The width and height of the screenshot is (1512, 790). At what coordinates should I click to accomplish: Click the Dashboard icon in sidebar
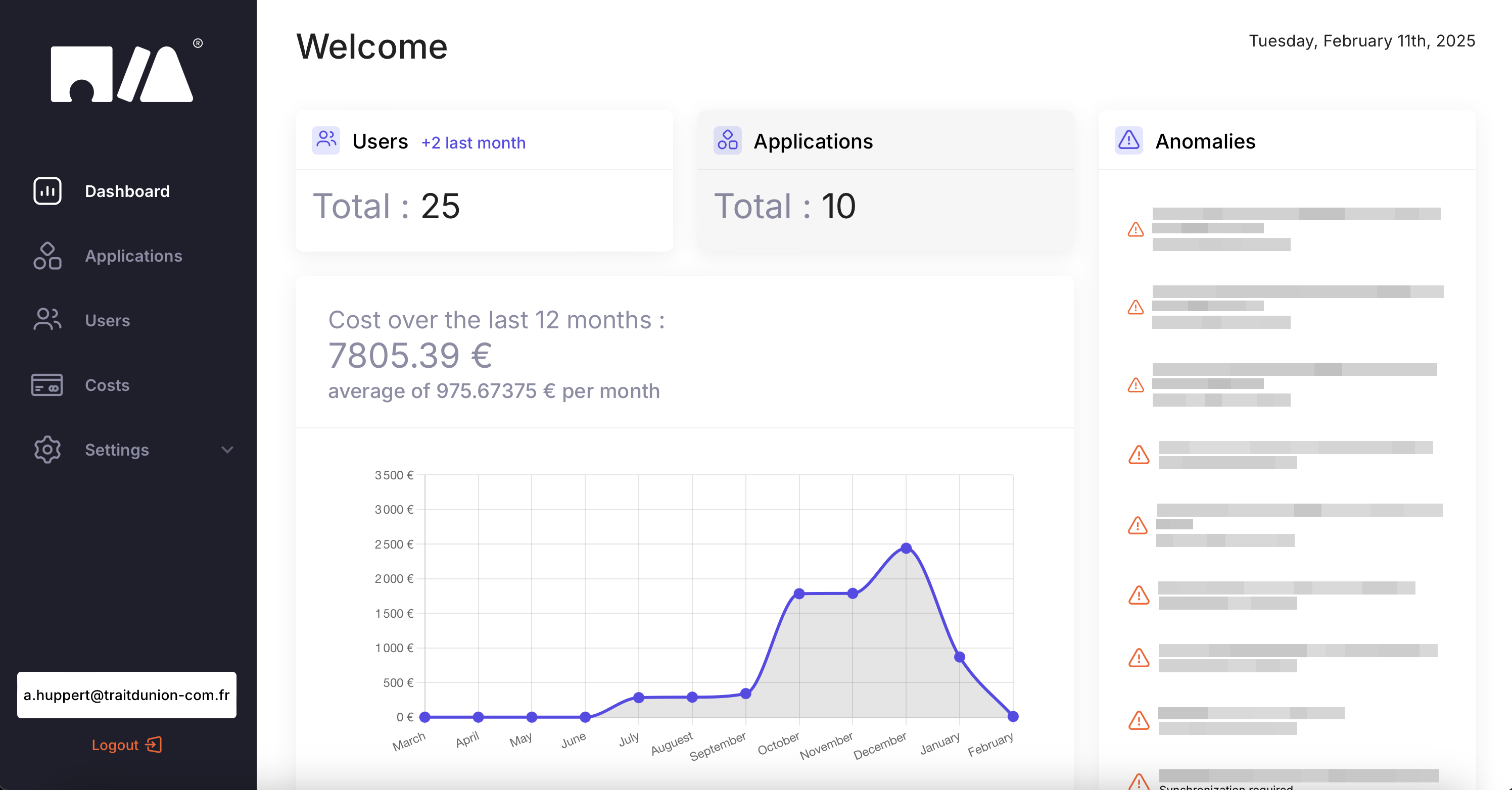pos(47,191)
